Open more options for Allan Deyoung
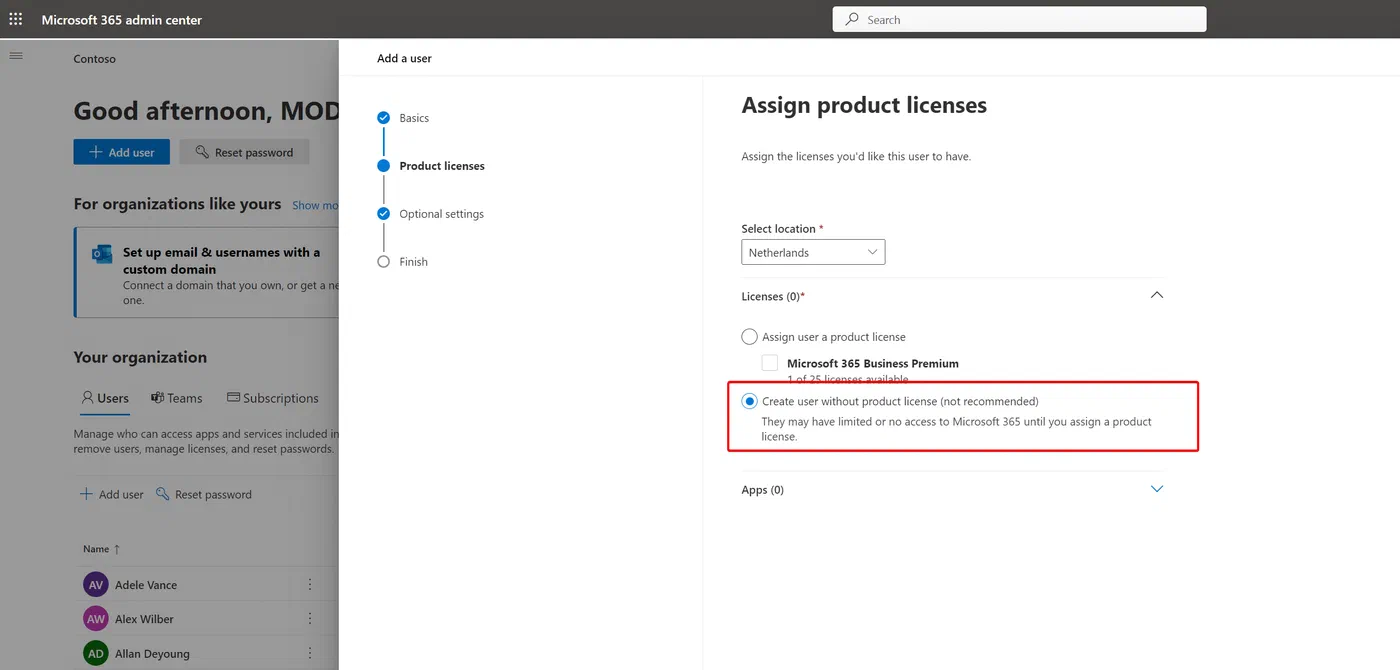This screenshot has width=1400, height=670. pyautogui.click(x=310, y=653)
